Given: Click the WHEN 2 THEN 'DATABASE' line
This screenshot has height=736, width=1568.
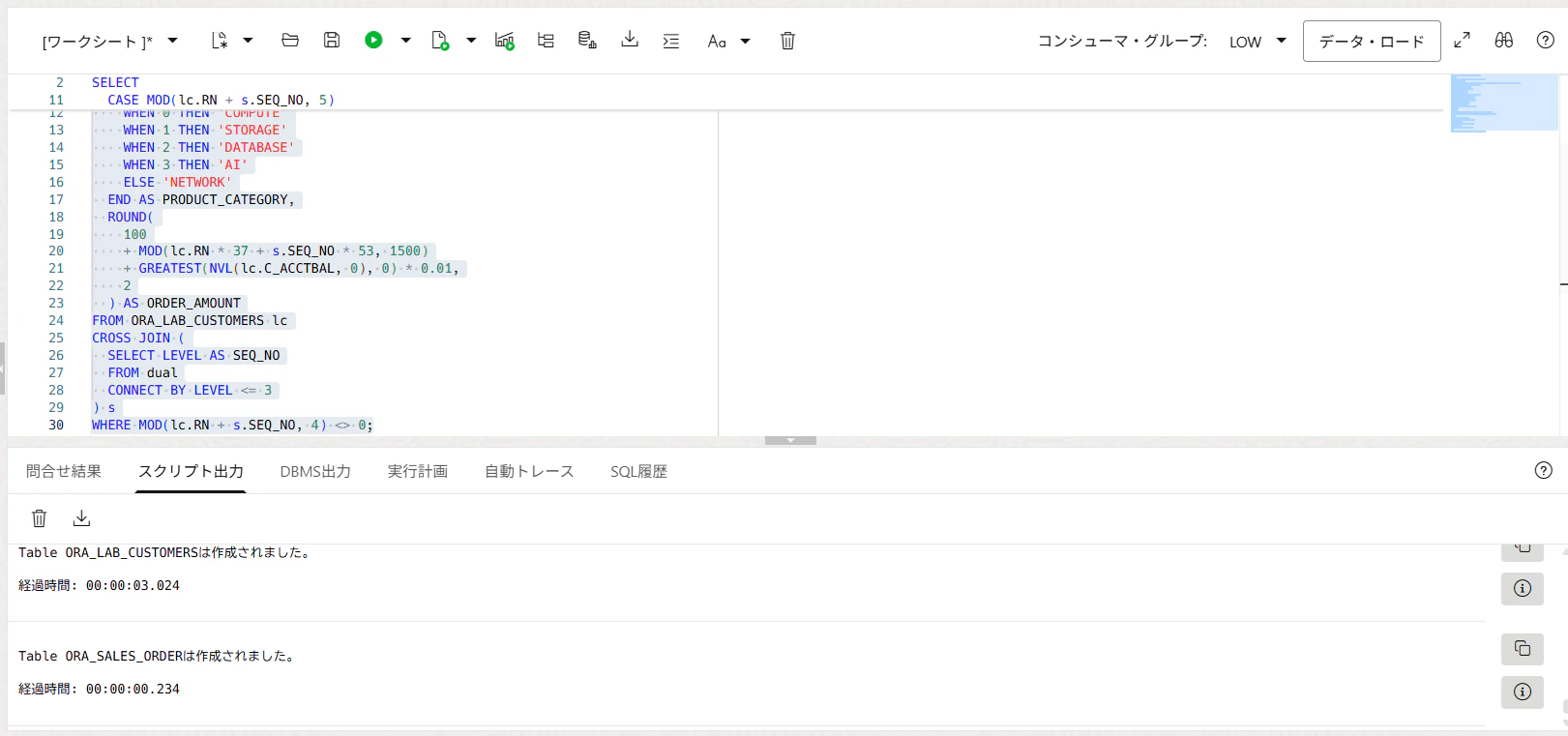Looking at the screenshot, I should pos(209,147).
